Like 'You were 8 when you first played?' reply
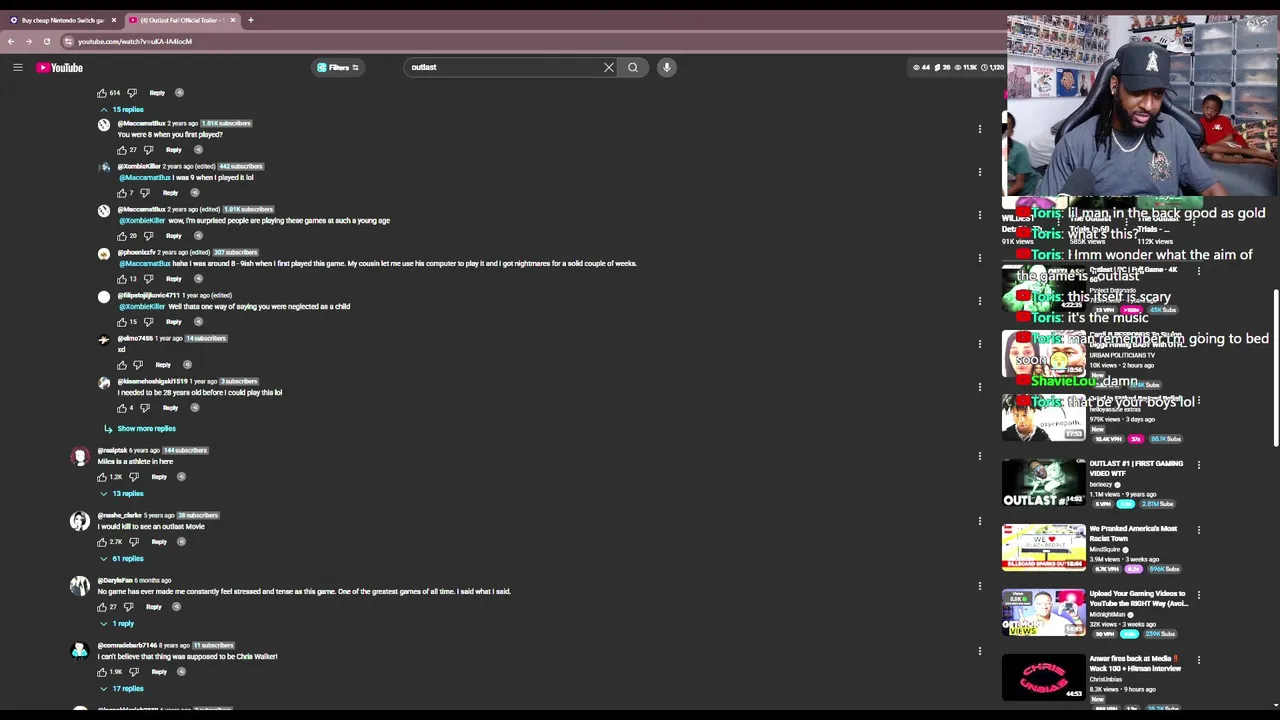This screenshot has height=720, width=1280. pyautogui.click(x=122, y=150)
